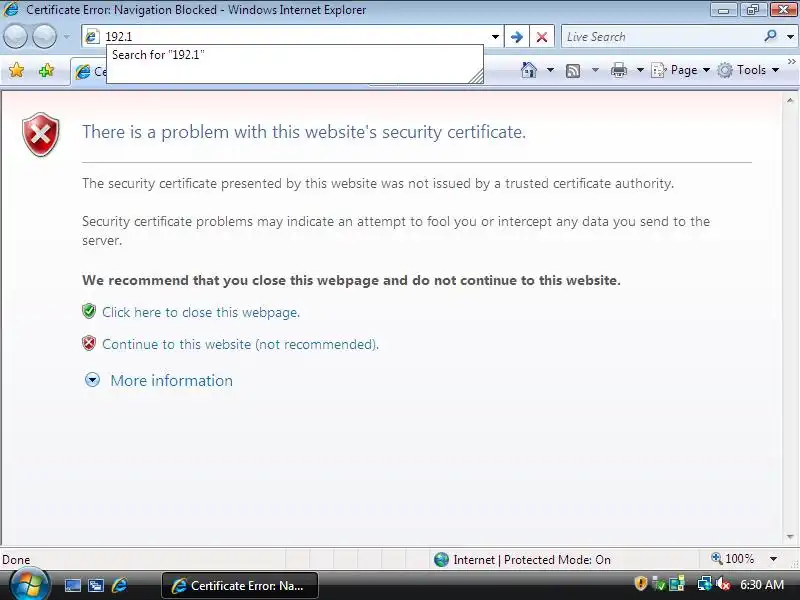
Task: Click here to close this webpage link
Action: (x=201, y=312)
